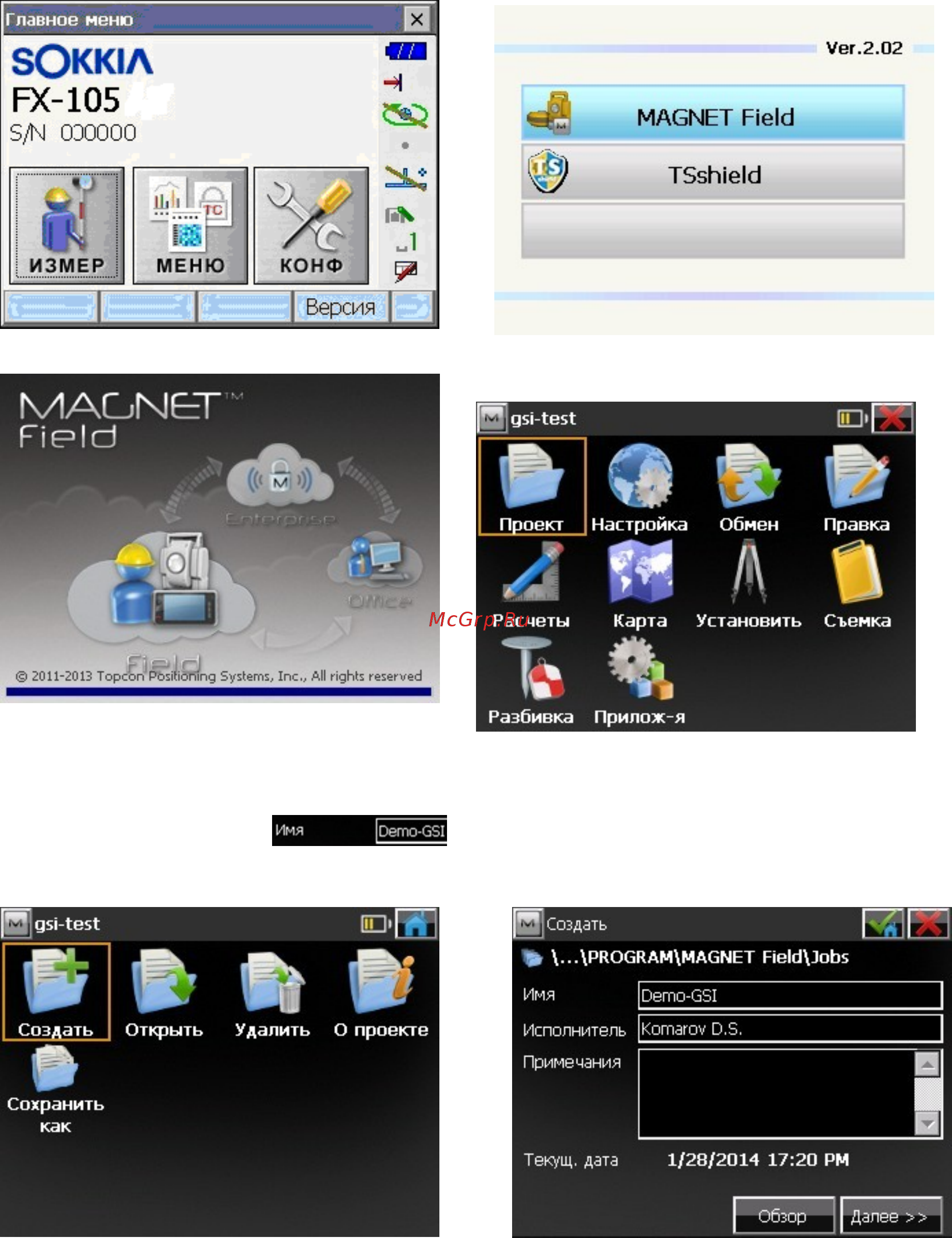This screenshot has width=952, height=1238.
Task: Click the laser pointer status icon
Action: (406, 178)
